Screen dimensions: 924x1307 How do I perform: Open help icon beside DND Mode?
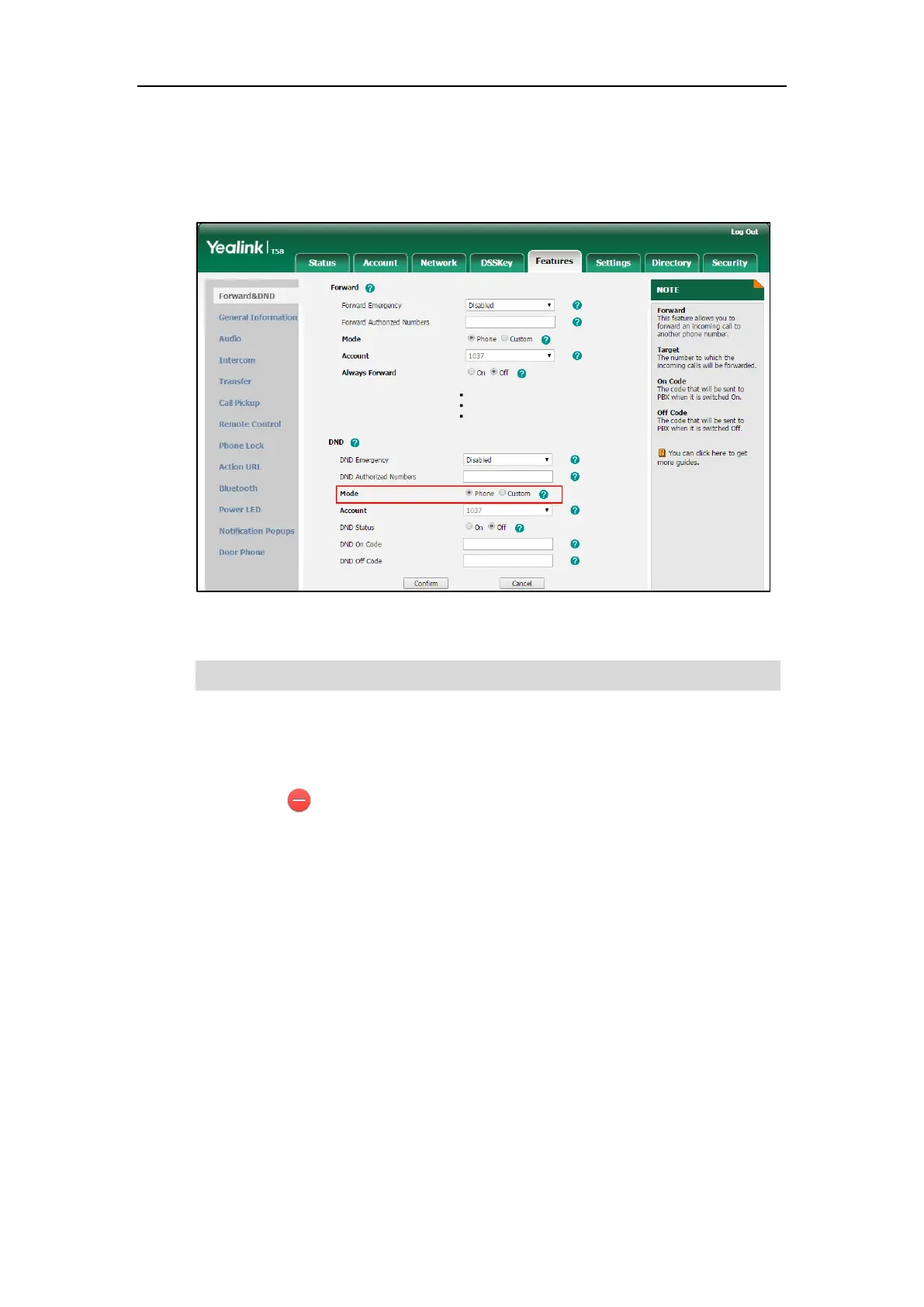(x=544, y=494)
